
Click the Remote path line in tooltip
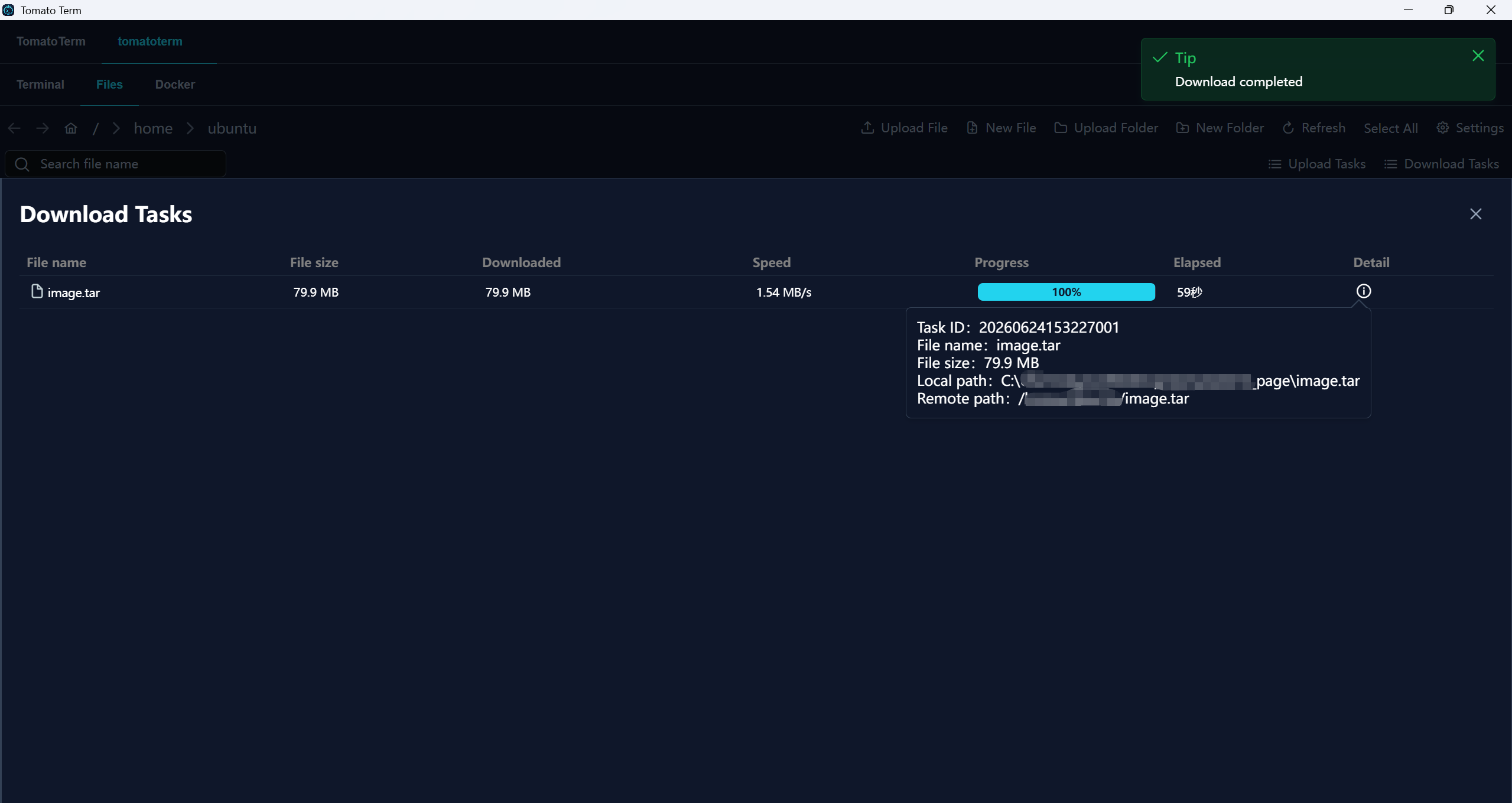click(x=1052, y=398)
